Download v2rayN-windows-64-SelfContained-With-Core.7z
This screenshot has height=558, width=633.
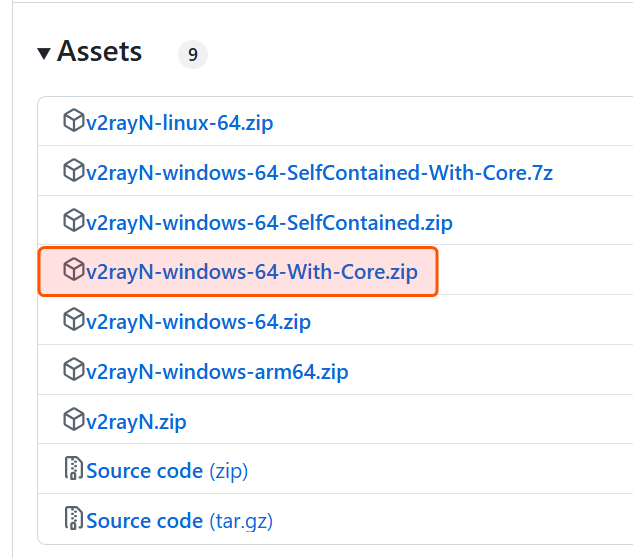click(x=319, y=173)
